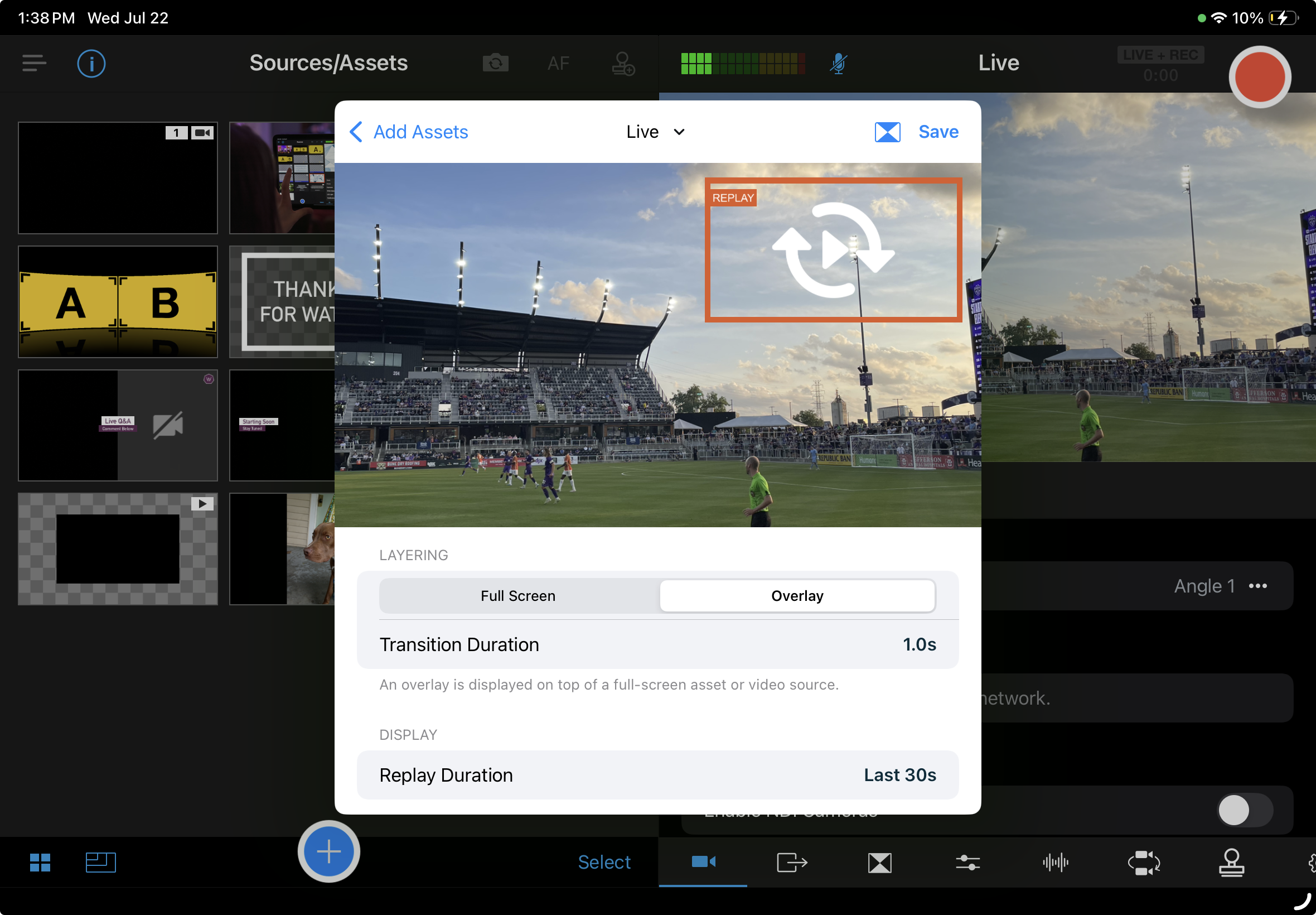Change Transition Duration 1.0s value
The height and width of the screenshot is (915, 1316).
point(920,644)
